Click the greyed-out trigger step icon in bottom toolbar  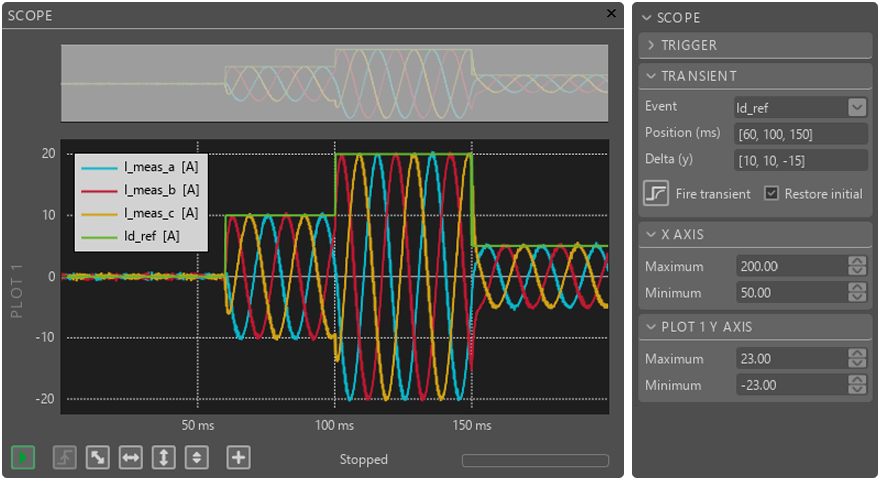65,458
